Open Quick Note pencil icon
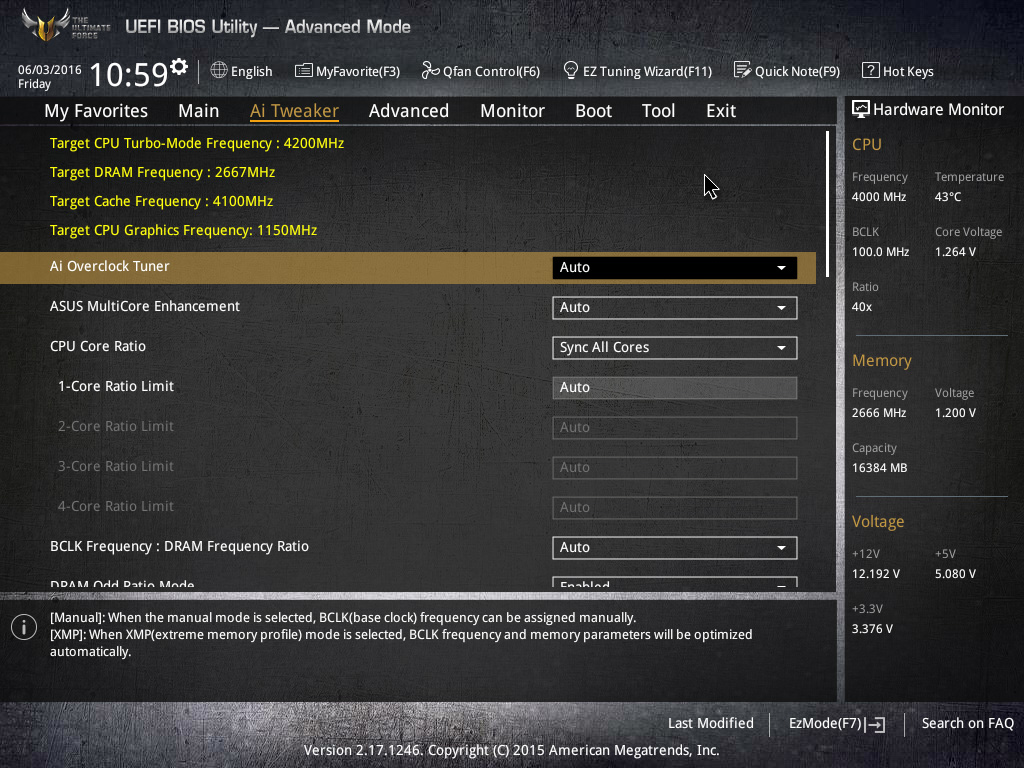This screenshot has width=1024, height=768. click(742, 70)
